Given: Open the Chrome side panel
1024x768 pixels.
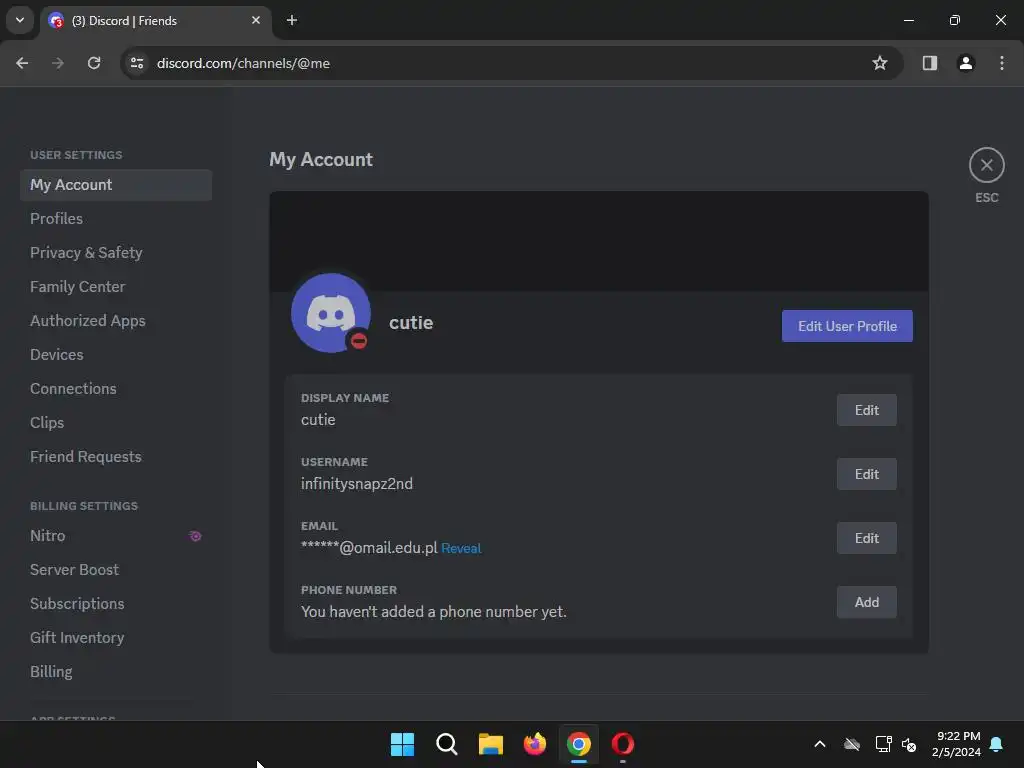Looking at the screenshot, I should pos(930,63).
